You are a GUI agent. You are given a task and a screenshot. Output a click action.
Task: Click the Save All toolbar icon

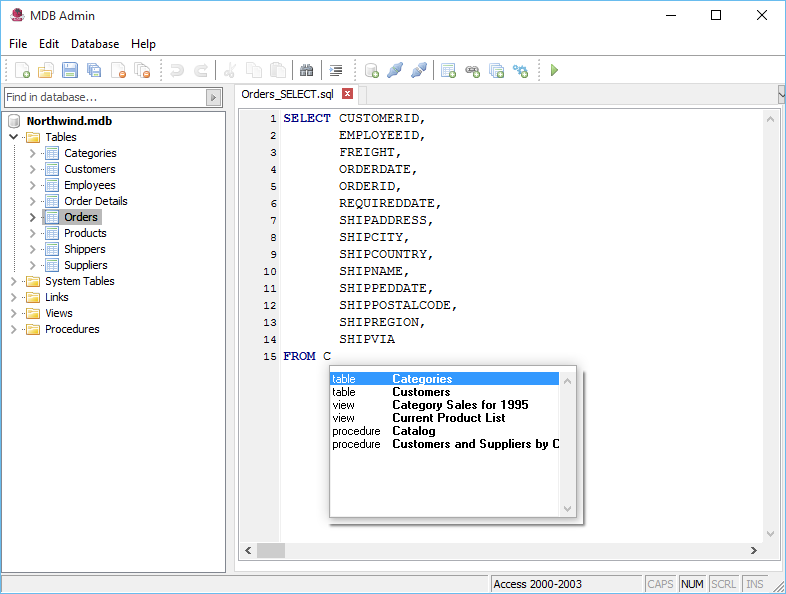(94, 71)
